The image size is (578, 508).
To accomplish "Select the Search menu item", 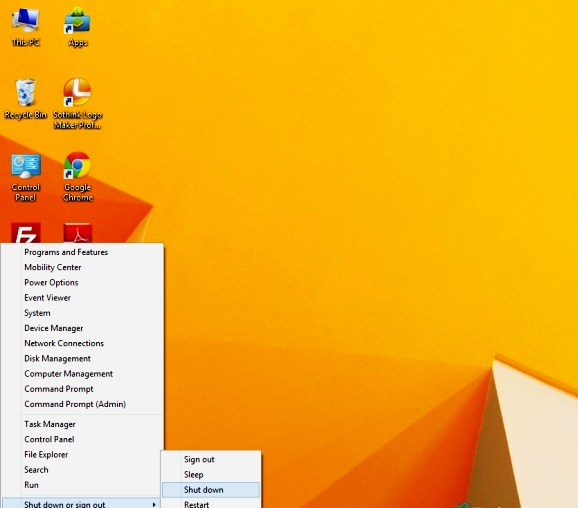I will [x=82, y=470].
